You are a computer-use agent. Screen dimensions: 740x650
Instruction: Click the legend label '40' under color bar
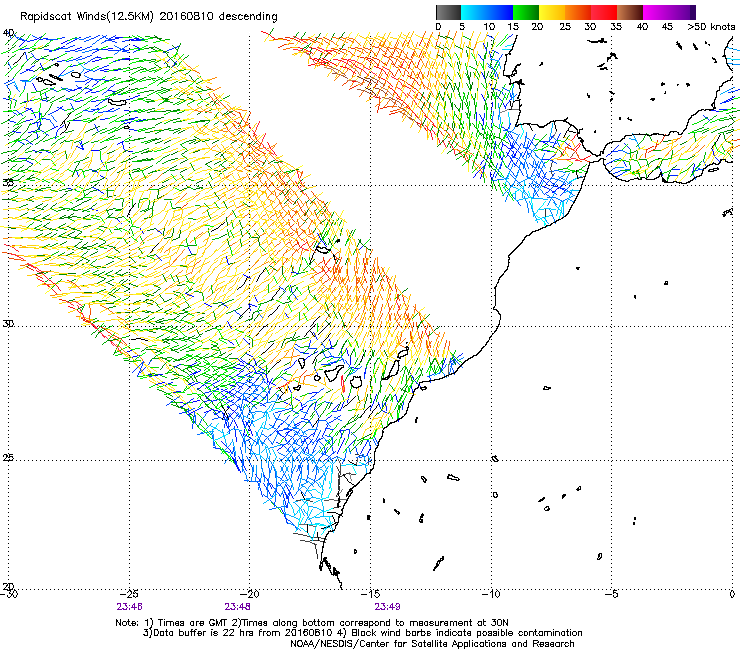click(642, 27)
